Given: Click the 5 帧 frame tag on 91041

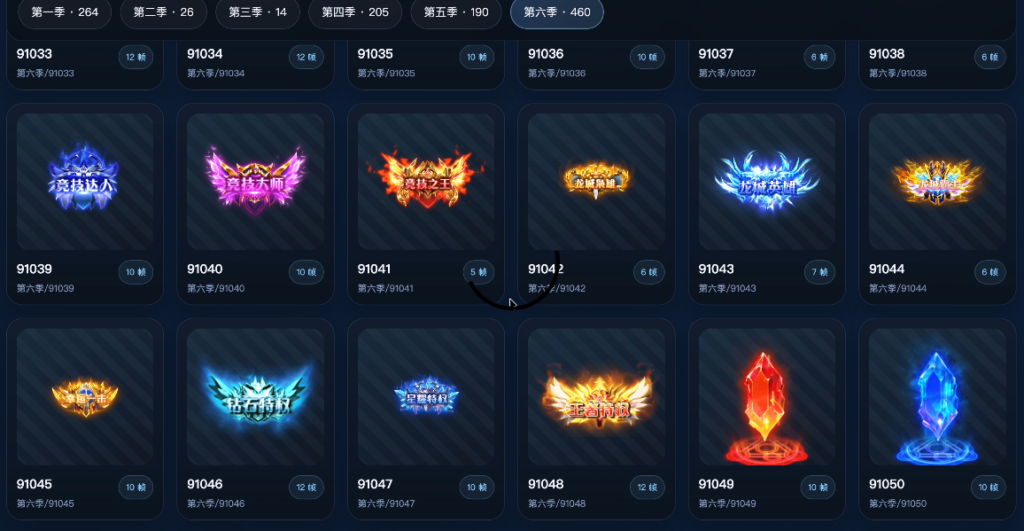Looking at the screenshot, I should point(478,272).
